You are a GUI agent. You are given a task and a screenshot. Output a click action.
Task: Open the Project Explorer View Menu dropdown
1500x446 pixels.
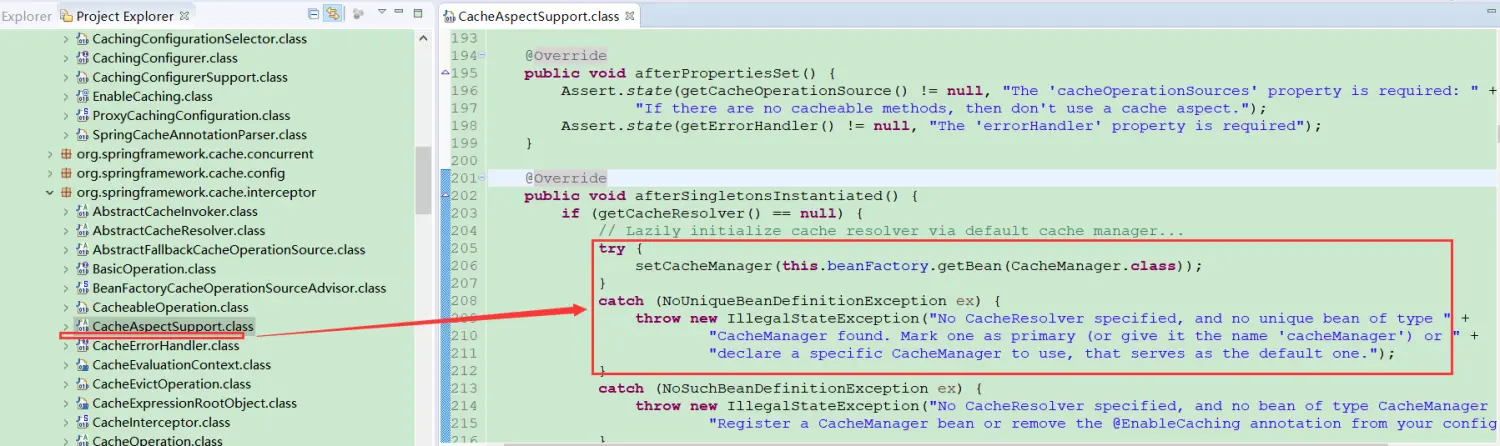(x=382, y=13)
